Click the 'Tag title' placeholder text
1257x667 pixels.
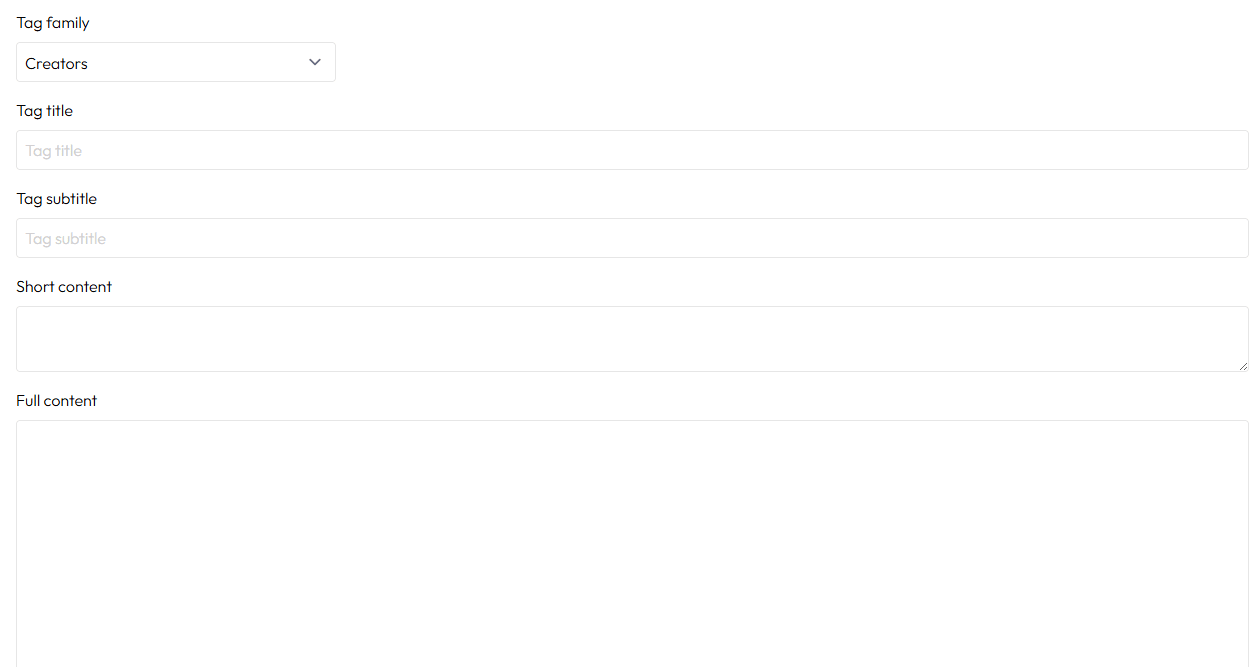(x=54, y=151)
